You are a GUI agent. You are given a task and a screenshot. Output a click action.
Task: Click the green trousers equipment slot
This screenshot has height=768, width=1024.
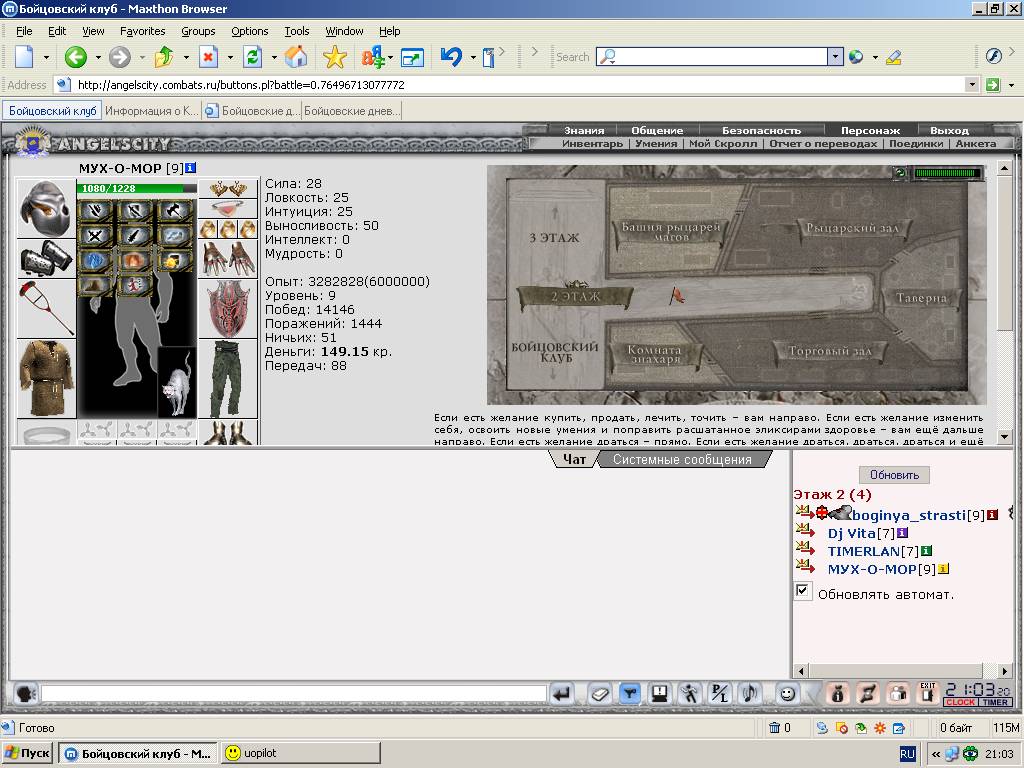228,379
